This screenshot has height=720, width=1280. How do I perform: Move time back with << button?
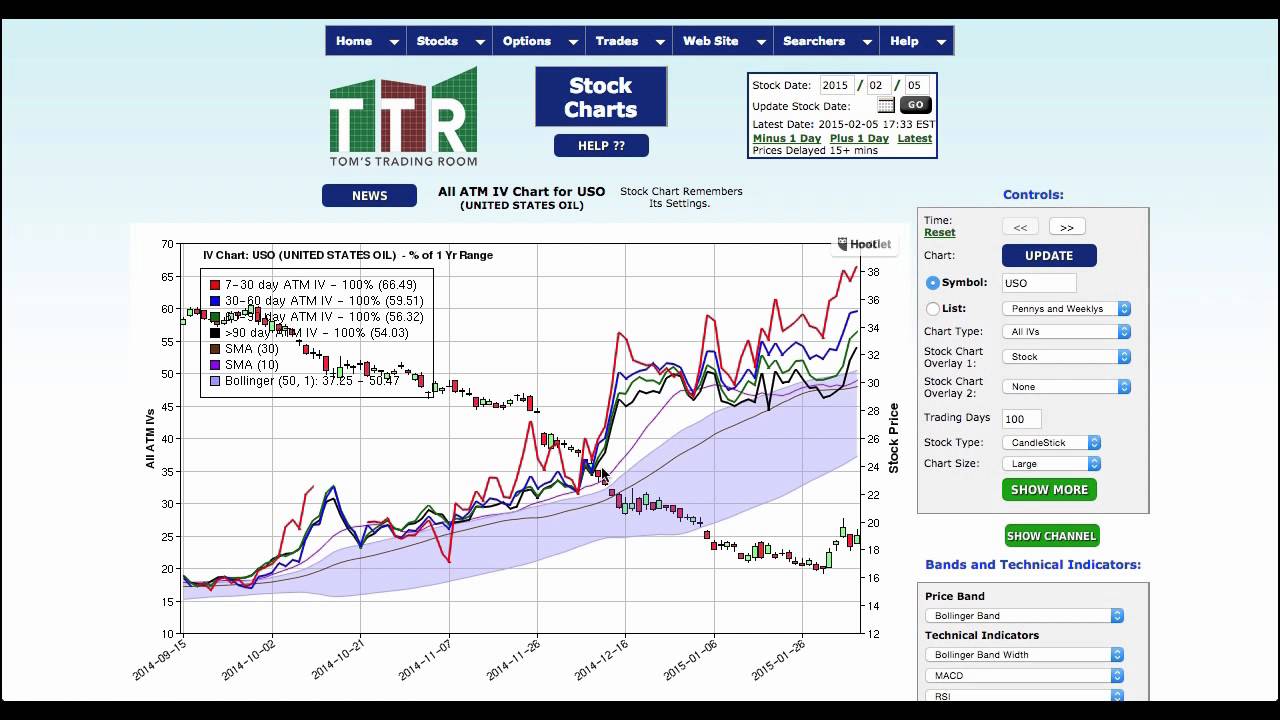pyautogui.click(x=1020, y=227)
